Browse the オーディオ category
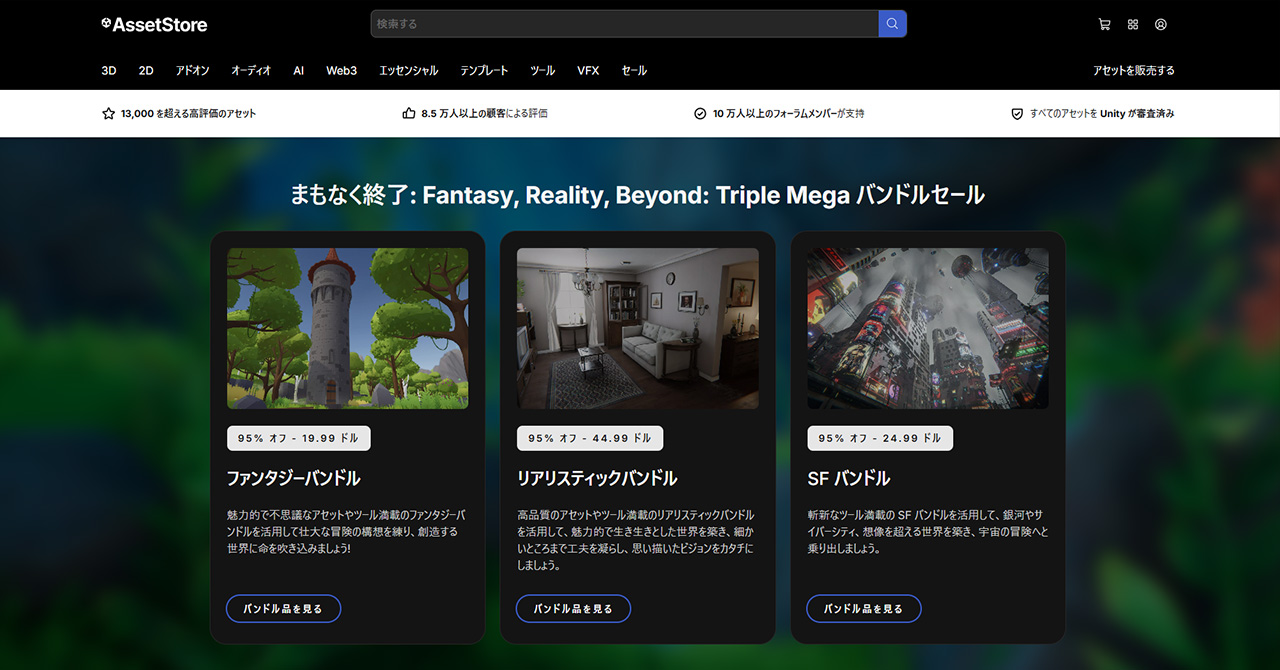This screenshot has height=670, width=1280. [251, 70]
